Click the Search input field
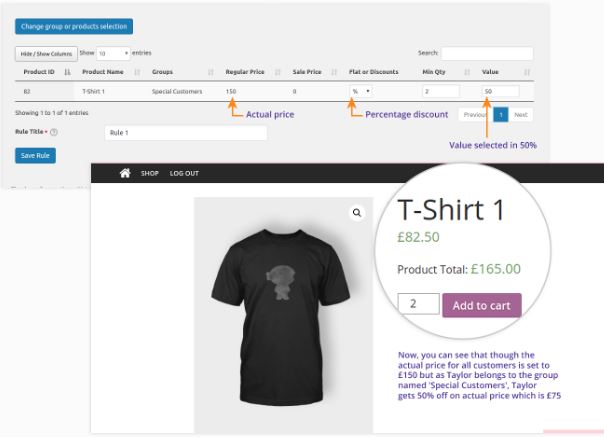604x437 pixels. pyautogui.click(x=487, y=53)
